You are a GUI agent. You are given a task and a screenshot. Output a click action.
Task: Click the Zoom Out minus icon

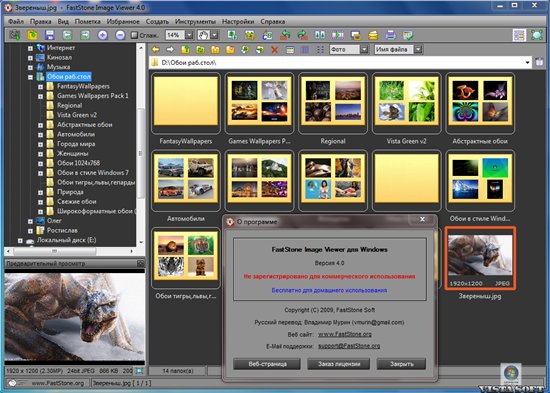tap(120, 35)
